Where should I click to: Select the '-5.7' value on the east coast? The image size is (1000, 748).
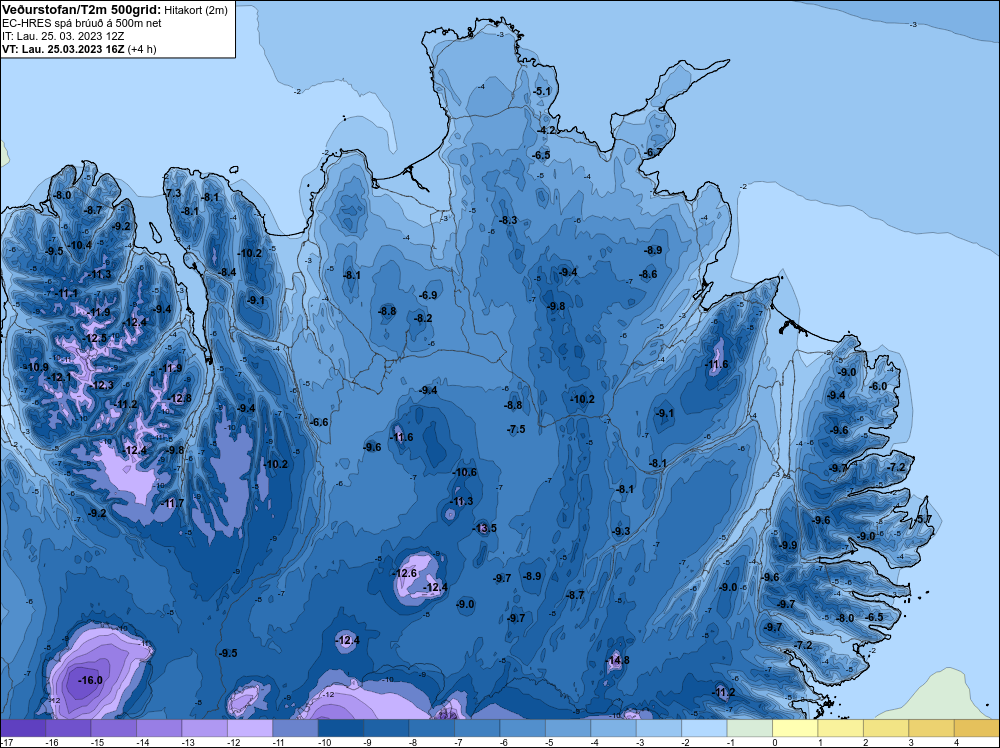[x=923, y=519]
